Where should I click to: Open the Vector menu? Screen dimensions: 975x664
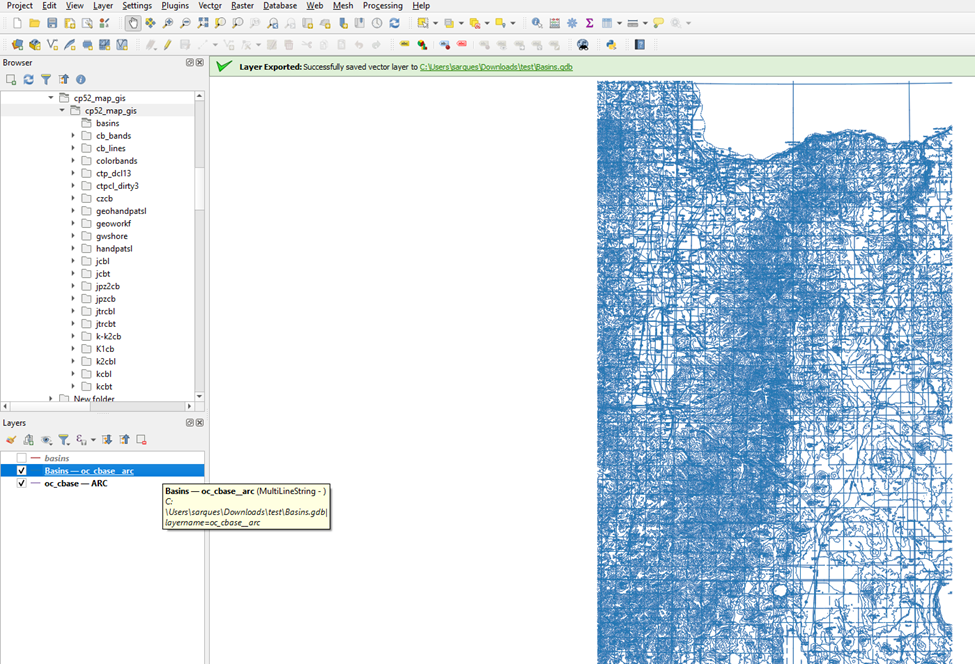[209, 6]
